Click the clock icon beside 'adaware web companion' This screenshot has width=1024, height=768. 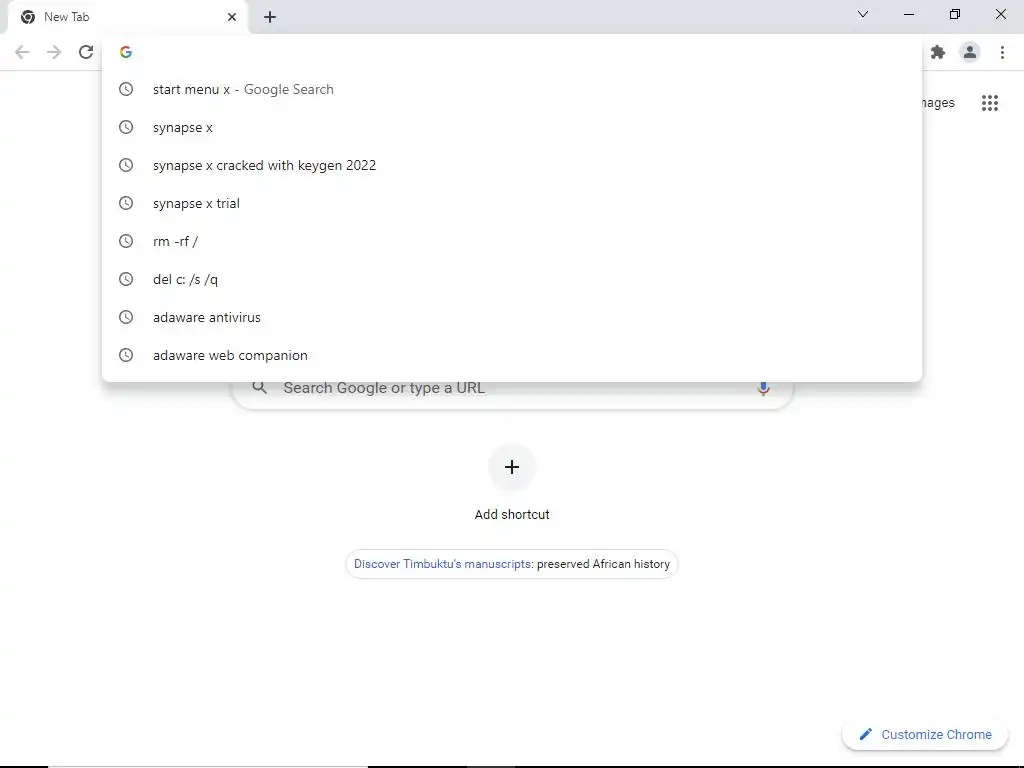click(126, 355)
